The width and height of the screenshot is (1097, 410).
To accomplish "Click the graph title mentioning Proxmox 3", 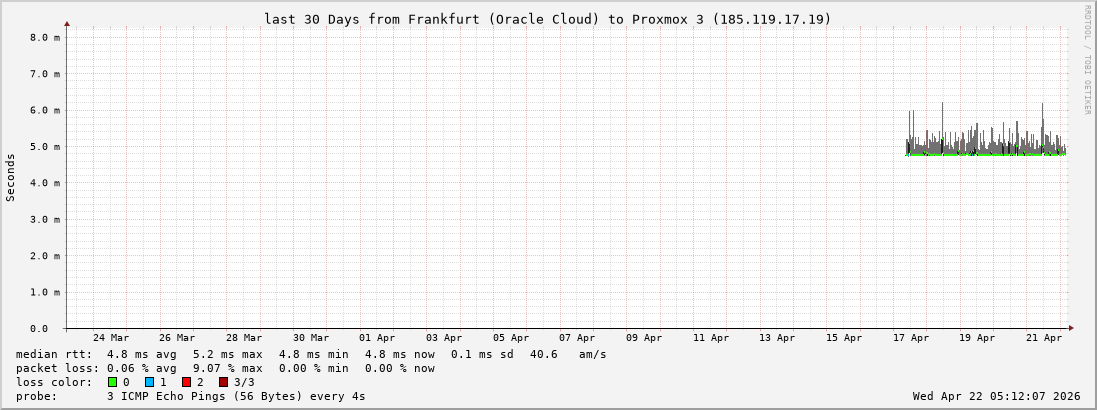I will coord(547,19).
